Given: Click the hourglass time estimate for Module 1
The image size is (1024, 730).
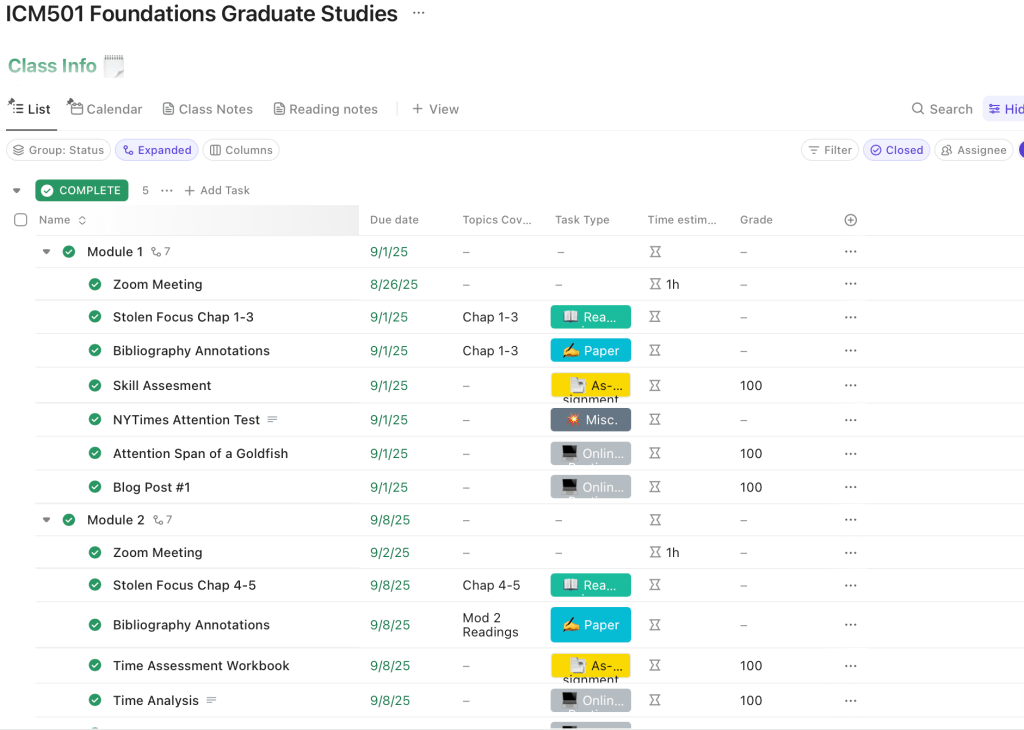Looking at the screenshot, I should [655, 252].
